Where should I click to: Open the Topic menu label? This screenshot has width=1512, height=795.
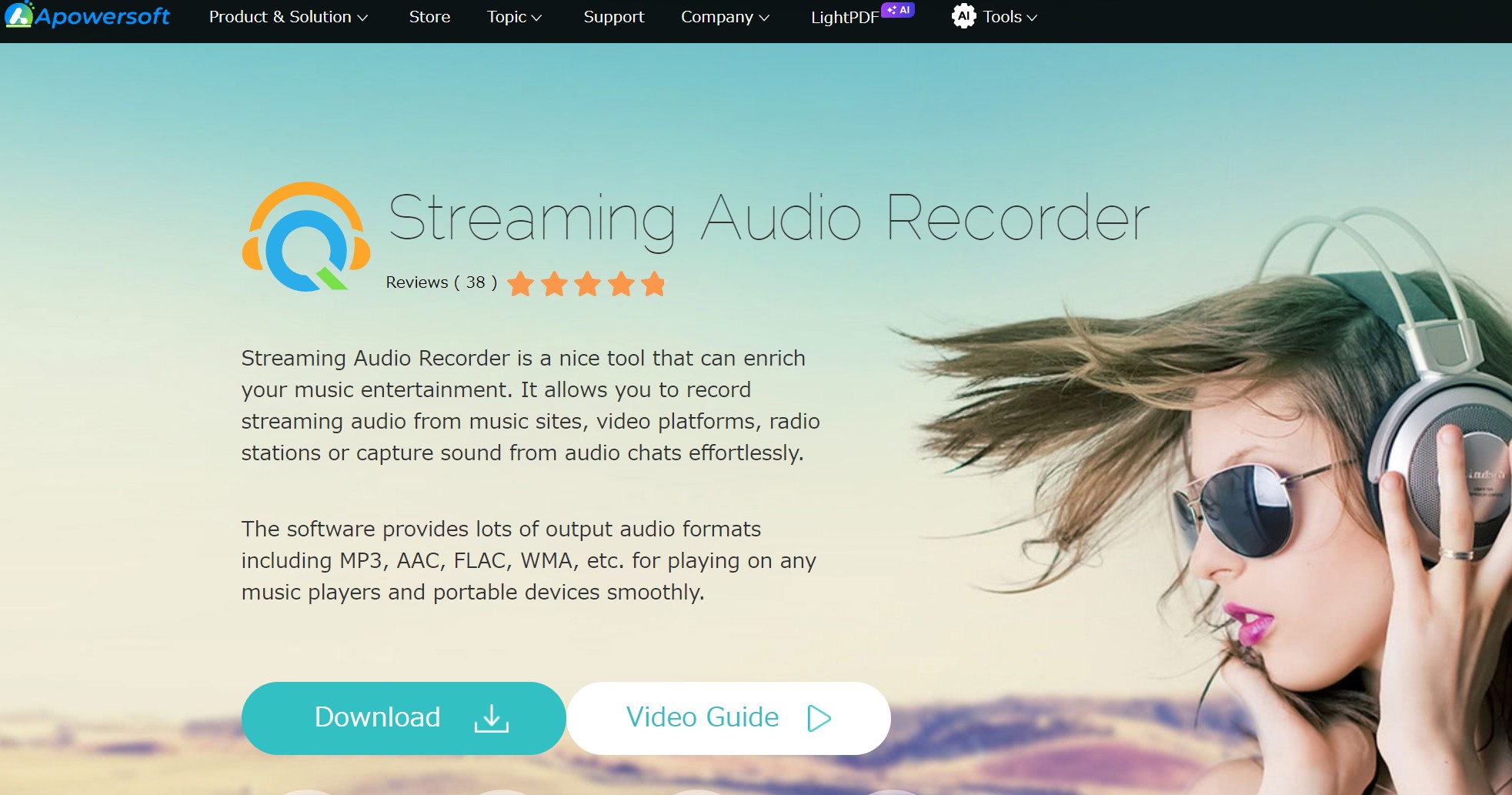click(506, 17)
